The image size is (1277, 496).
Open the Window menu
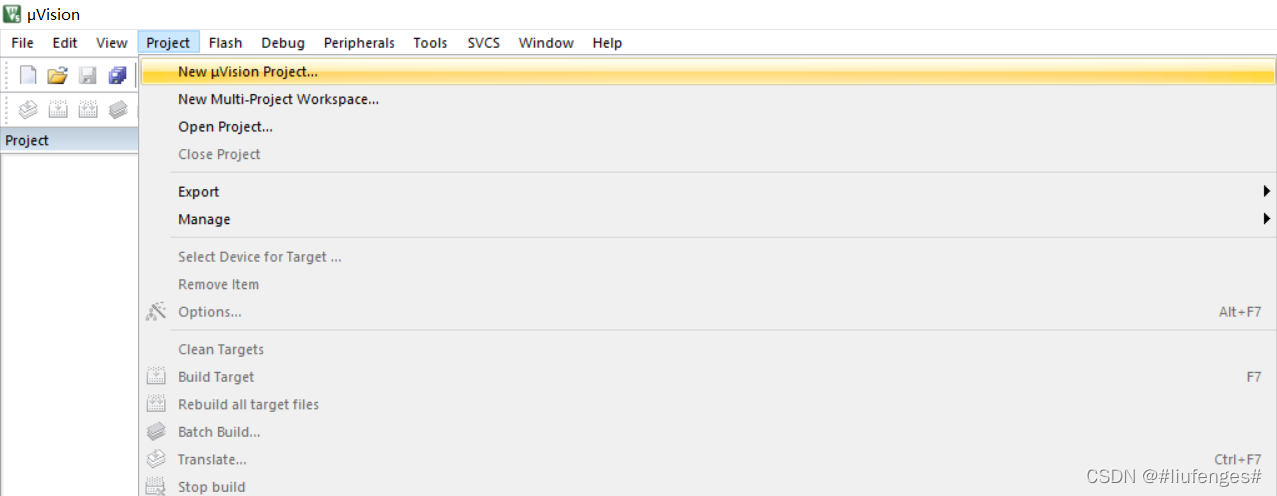546,43
